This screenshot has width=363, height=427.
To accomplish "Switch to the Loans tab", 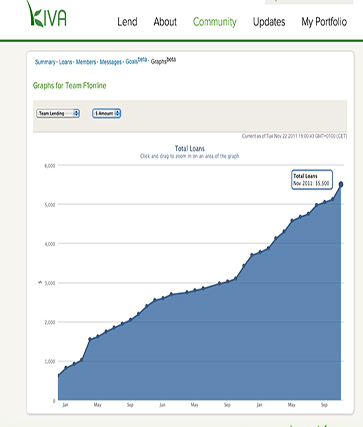I will [x=65, y=62].
